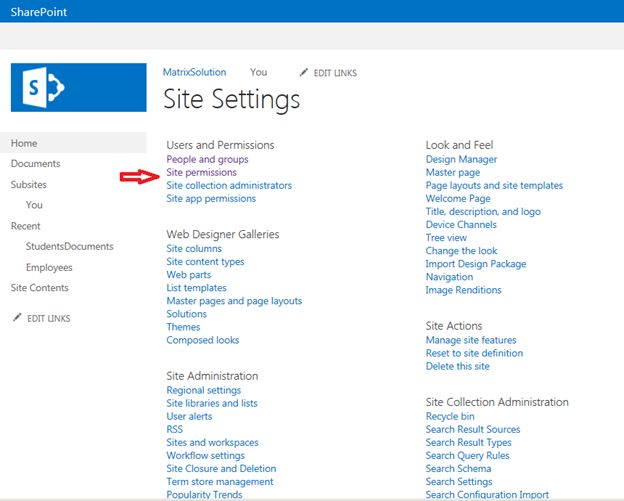The image size is (624, 501).
Task: Open Import Design Package
Action: pos(476,264)
